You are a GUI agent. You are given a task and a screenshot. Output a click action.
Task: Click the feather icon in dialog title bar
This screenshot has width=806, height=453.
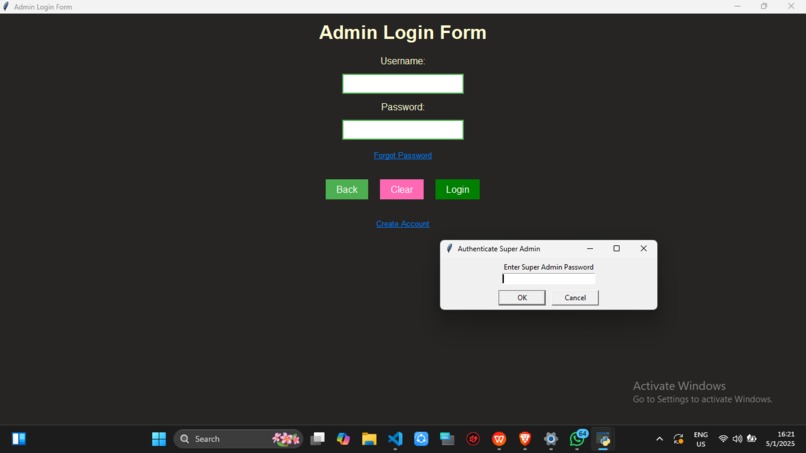coord(449,248)
